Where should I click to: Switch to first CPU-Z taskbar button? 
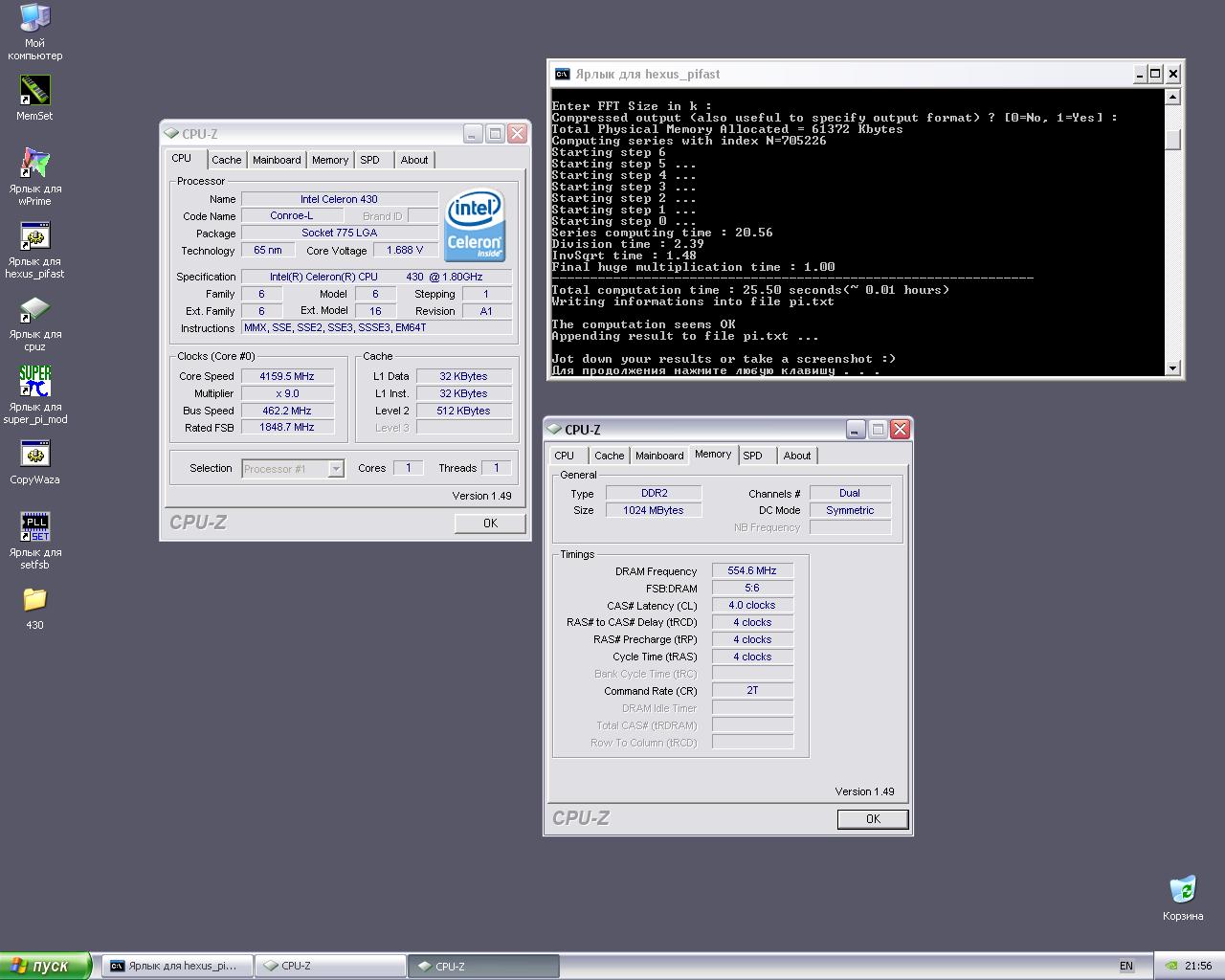click(x=330, y=966)
